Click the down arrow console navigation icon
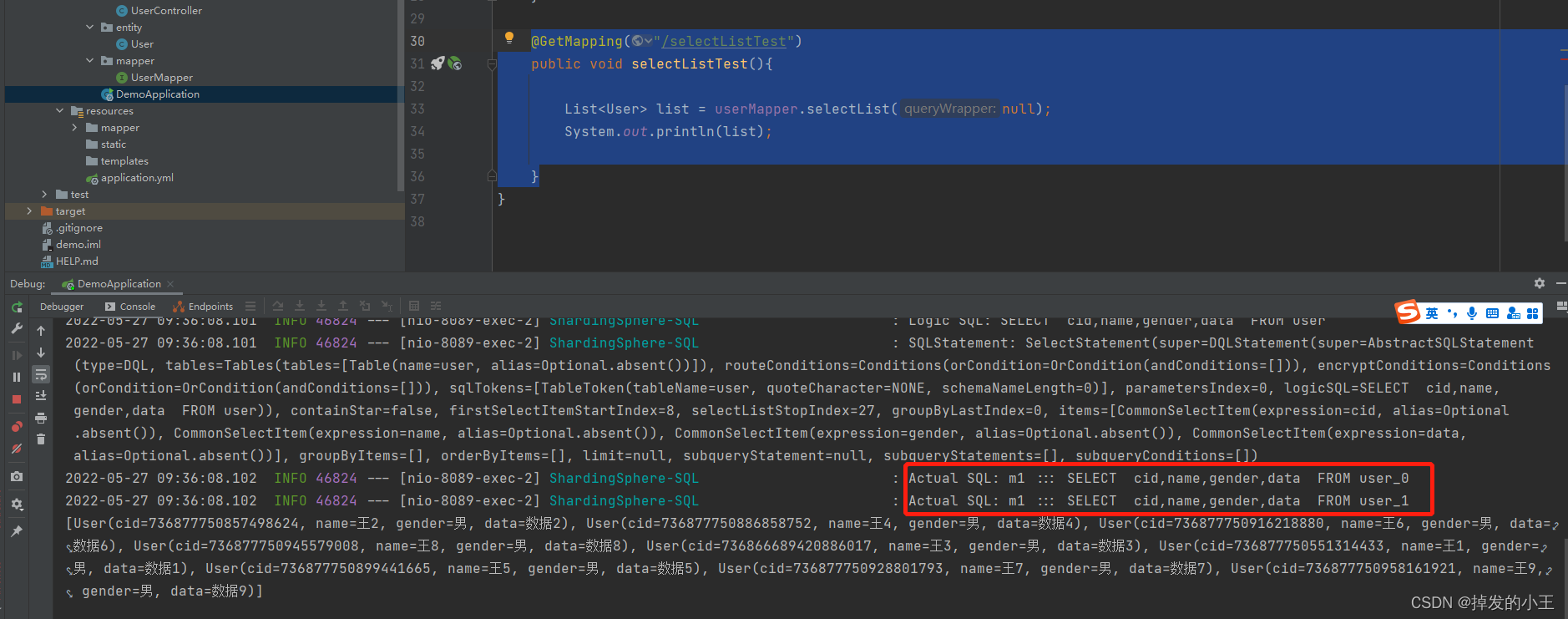This screenshot has width=1568, height=619. pyautogui.click(x=41, y=353)
